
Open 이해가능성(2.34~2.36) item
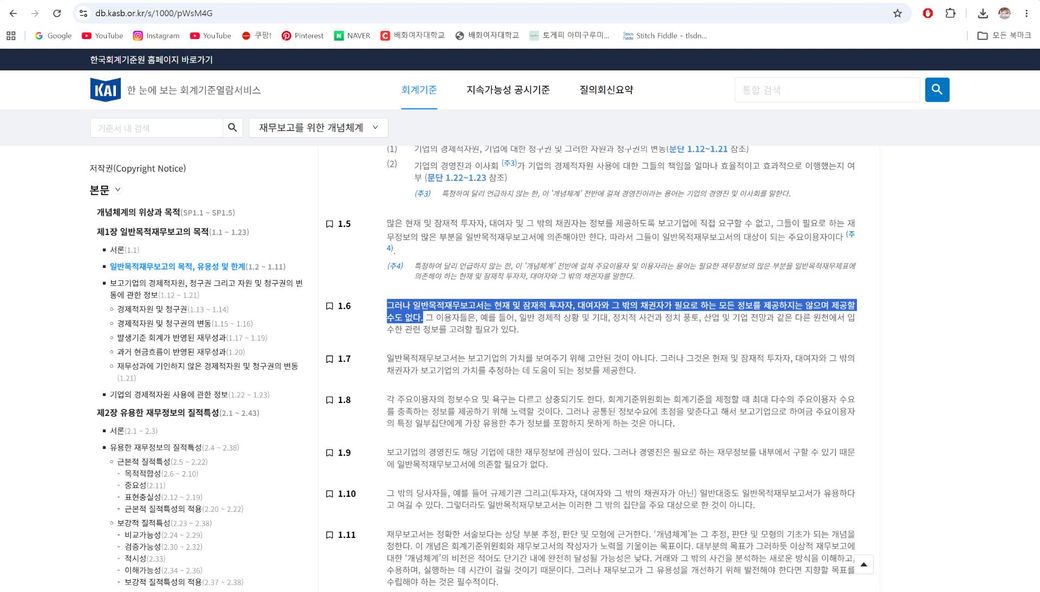tap(163, 571)
